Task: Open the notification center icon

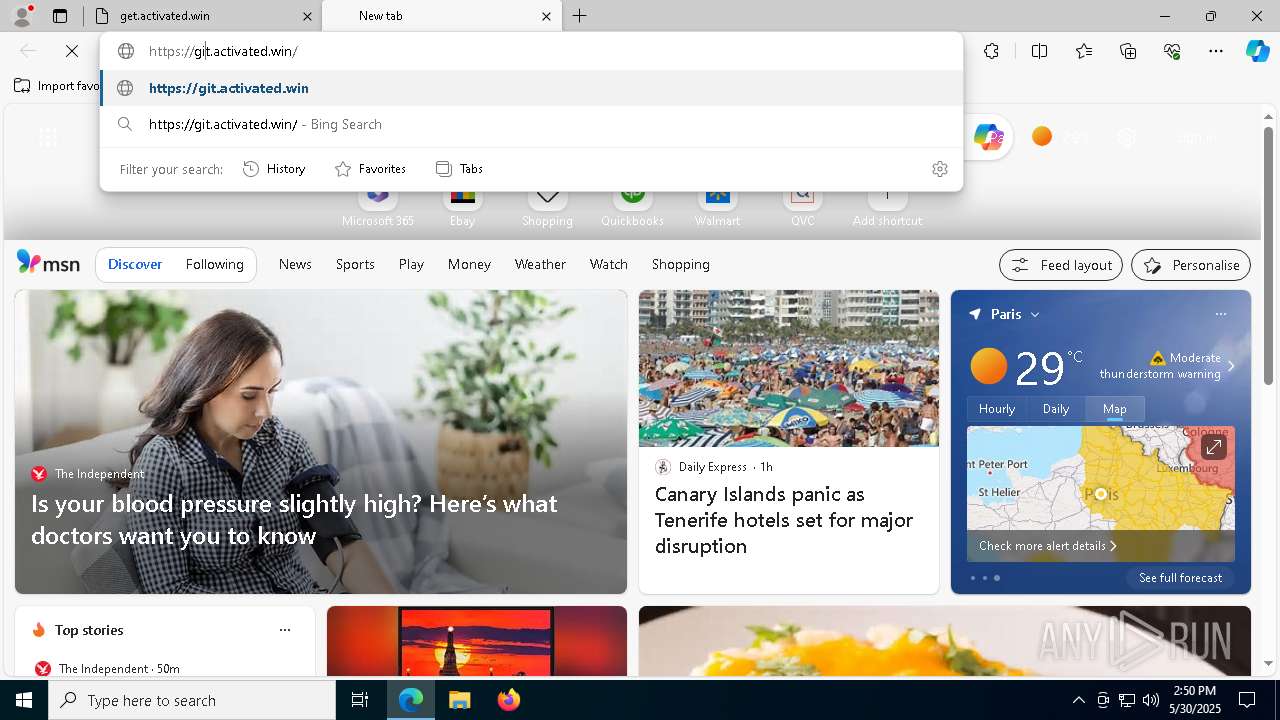Action: pos(1247,700)
